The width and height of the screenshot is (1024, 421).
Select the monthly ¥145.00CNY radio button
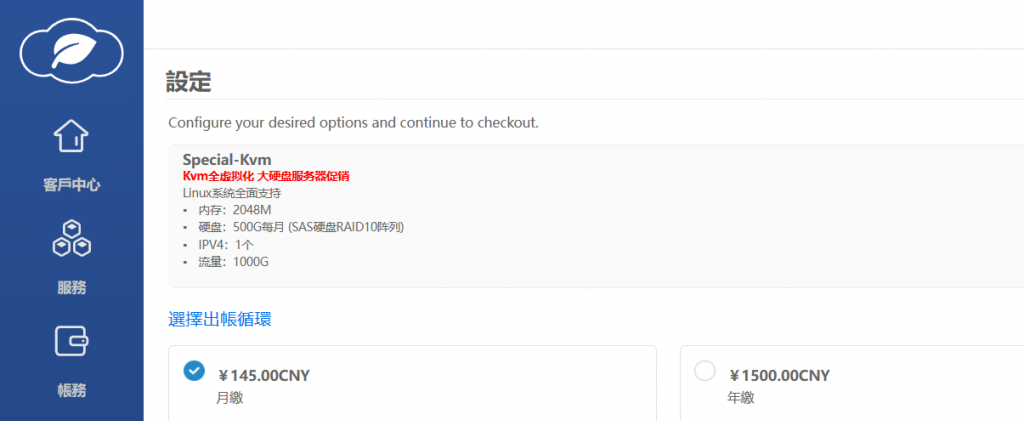coord(195,371)
